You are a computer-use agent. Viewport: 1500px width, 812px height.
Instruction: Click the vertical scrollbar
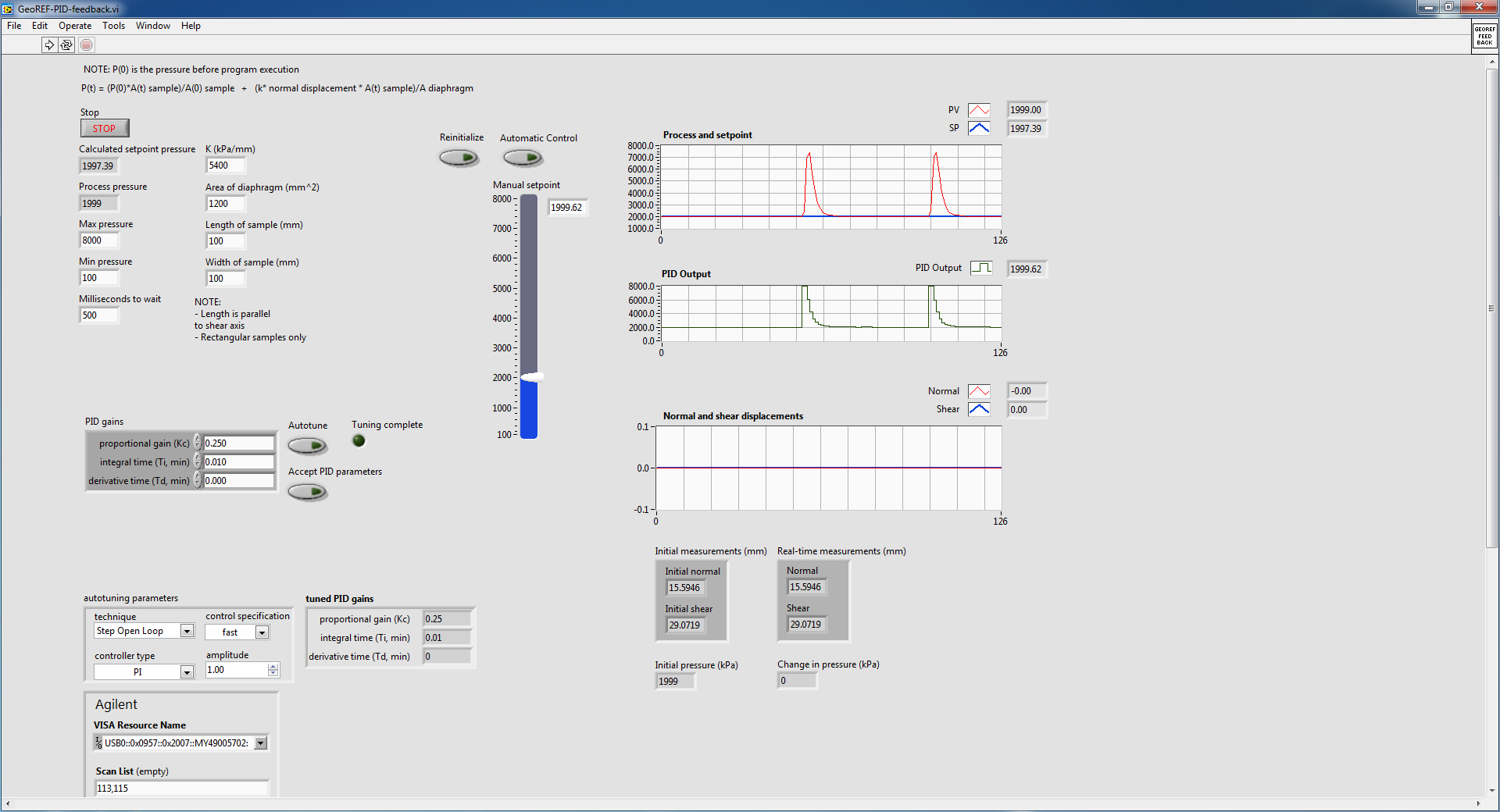[1491, 308]
